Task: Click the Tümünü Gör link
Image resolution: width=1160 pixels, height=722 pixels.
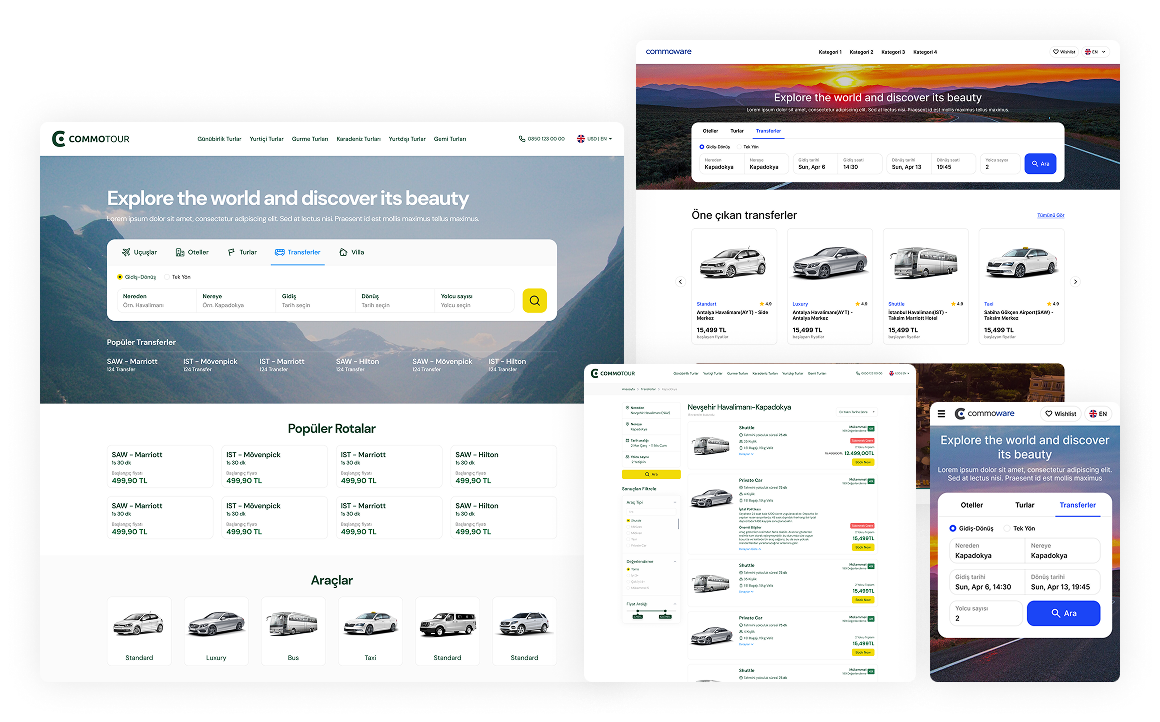Action: (1050, 215)
